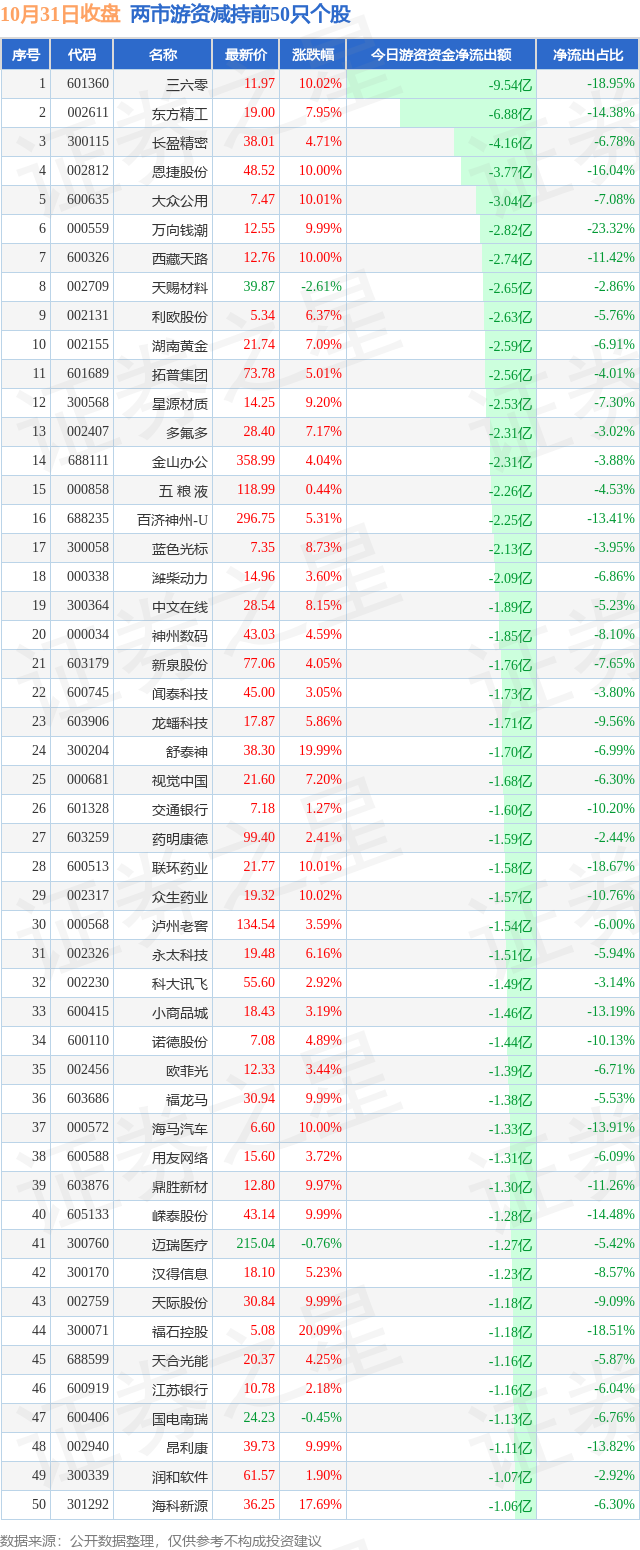This screenshot has height=1550, width=640.
Task: Click stock name 用友网络
Action: tap(180, 1157)
